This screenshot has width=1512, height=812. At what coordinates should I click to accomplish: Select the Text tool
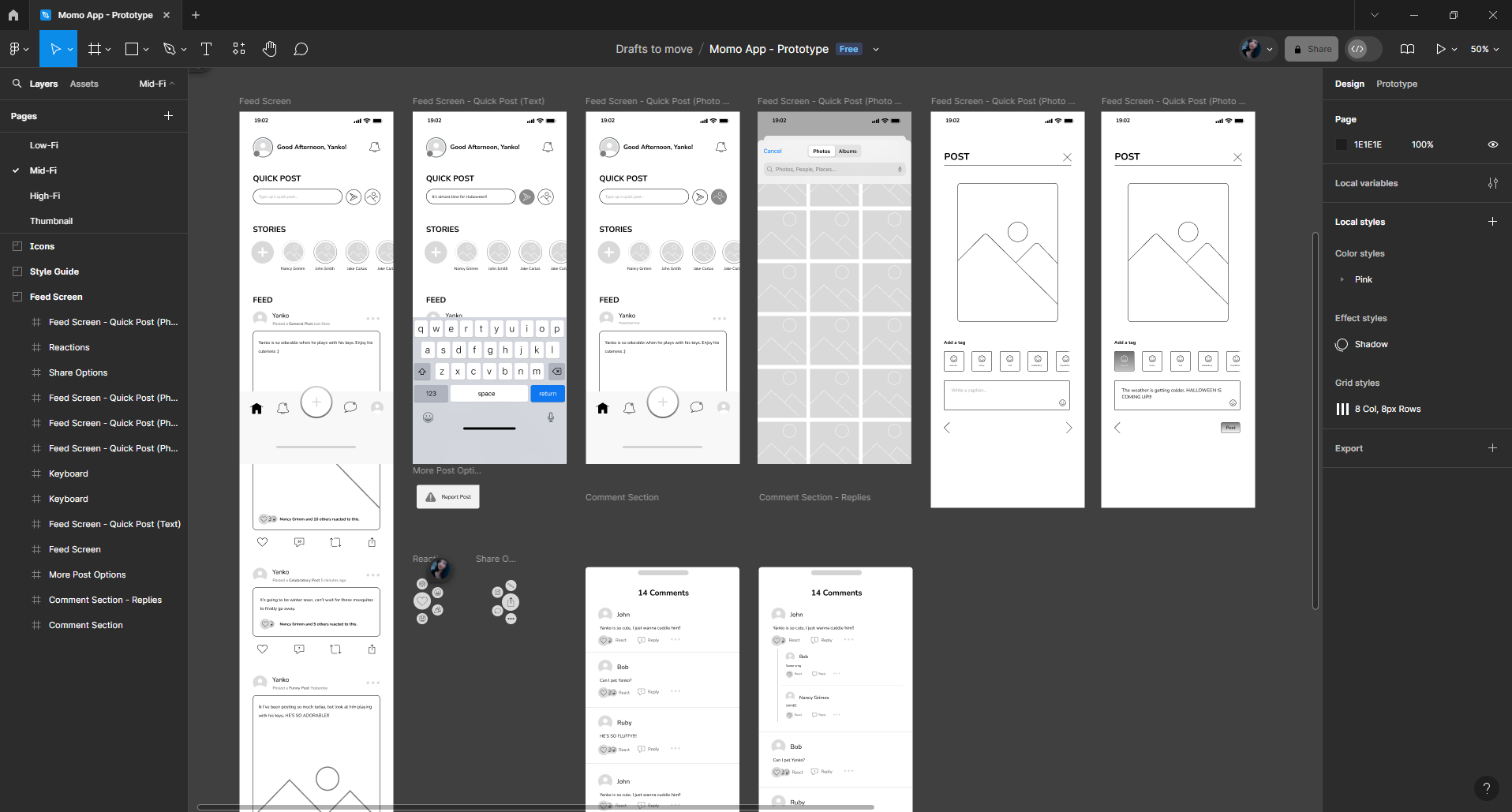coord(206,49)
